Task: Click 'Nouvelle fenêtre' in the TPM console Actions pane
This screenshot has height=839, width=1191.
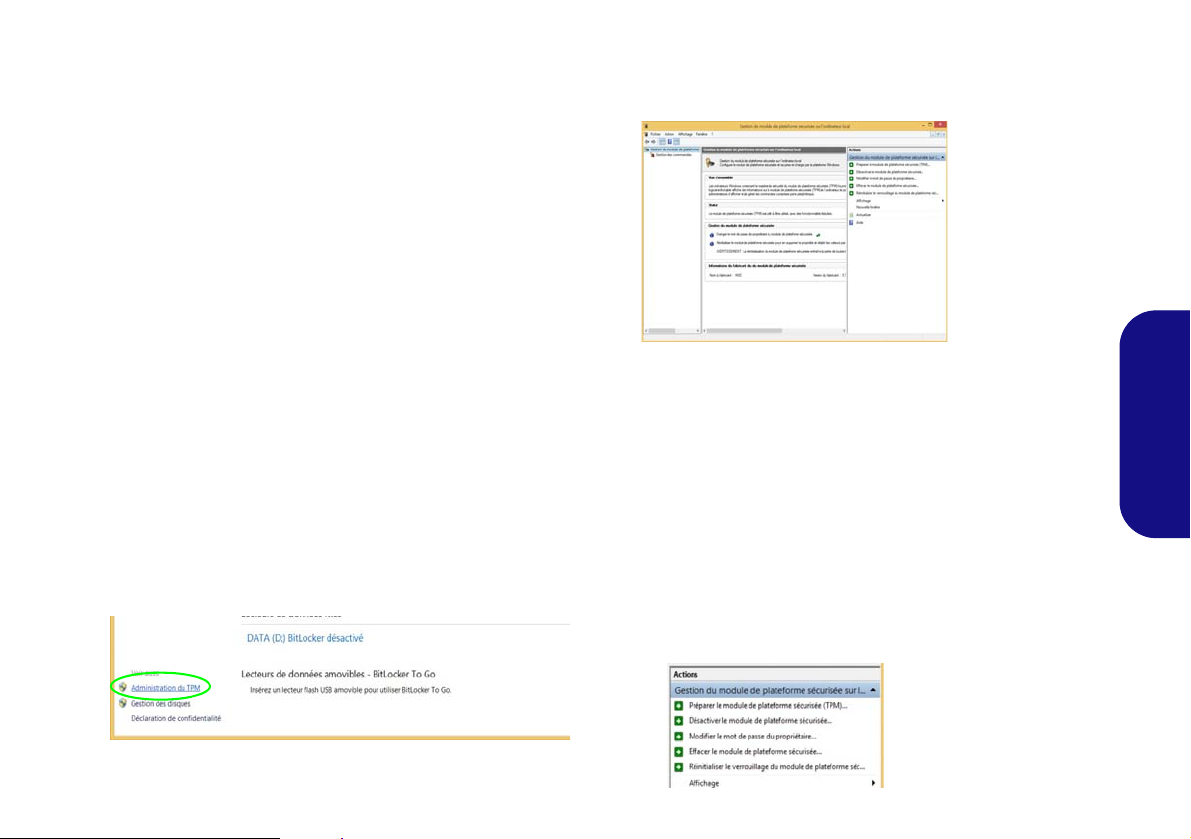Action: click(x=868, y=207)
